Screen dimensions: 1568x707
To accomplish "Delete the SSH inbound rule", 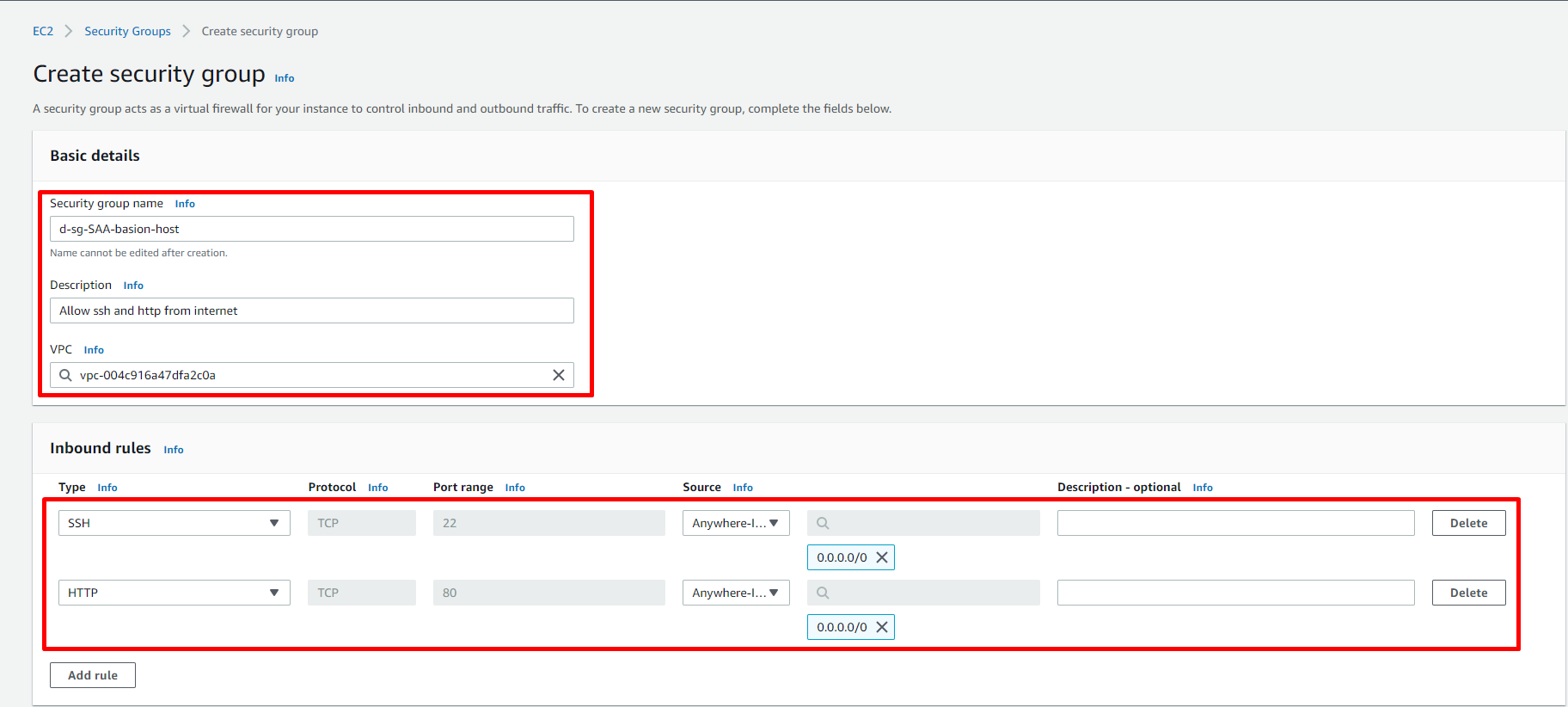I will 1468,523.
